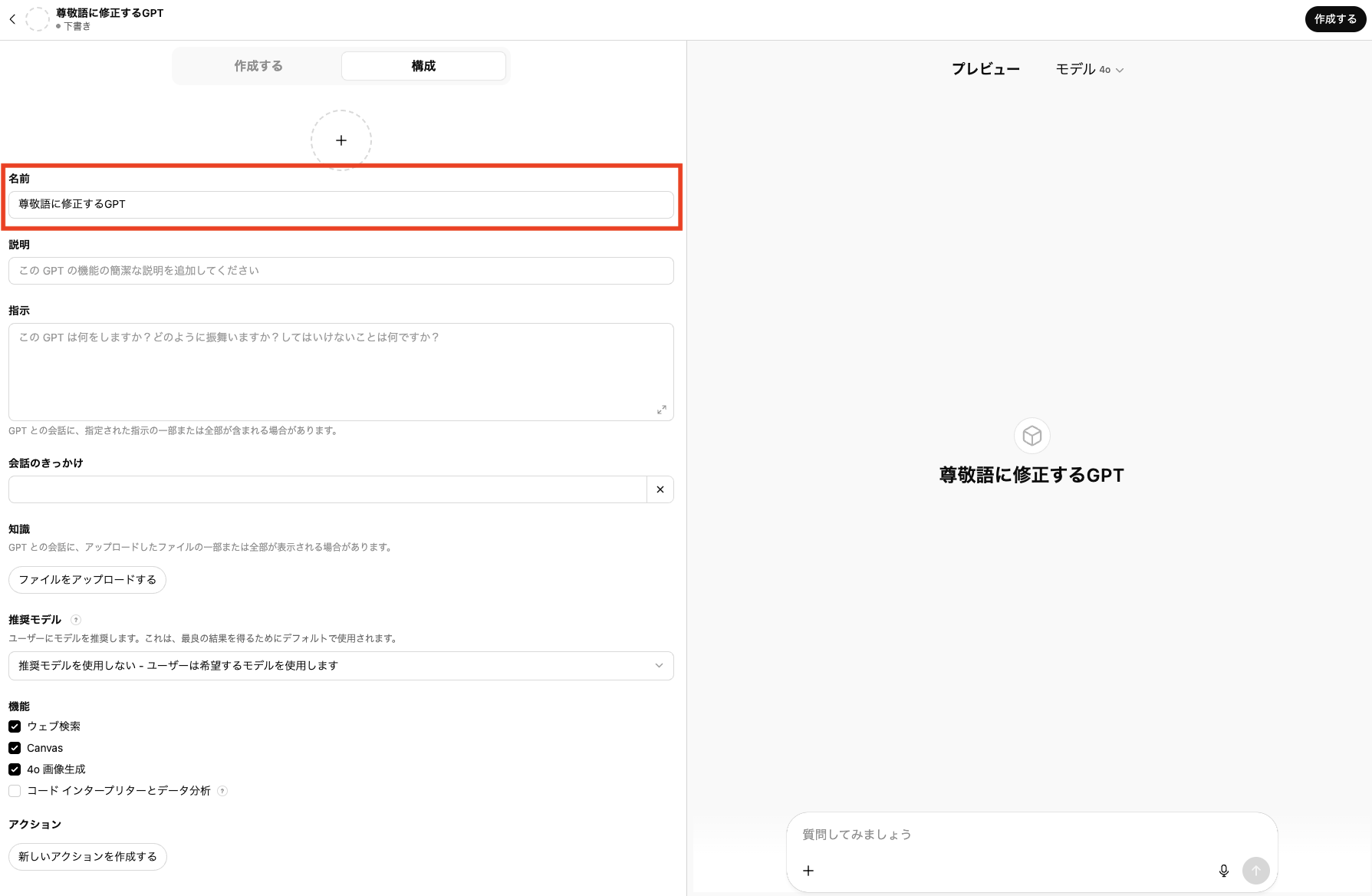Image resolution: width=1372 pixels, height=896 pixels.
Task: Uncheck 4o 画像生成 capability
Action: coord(15,769)
